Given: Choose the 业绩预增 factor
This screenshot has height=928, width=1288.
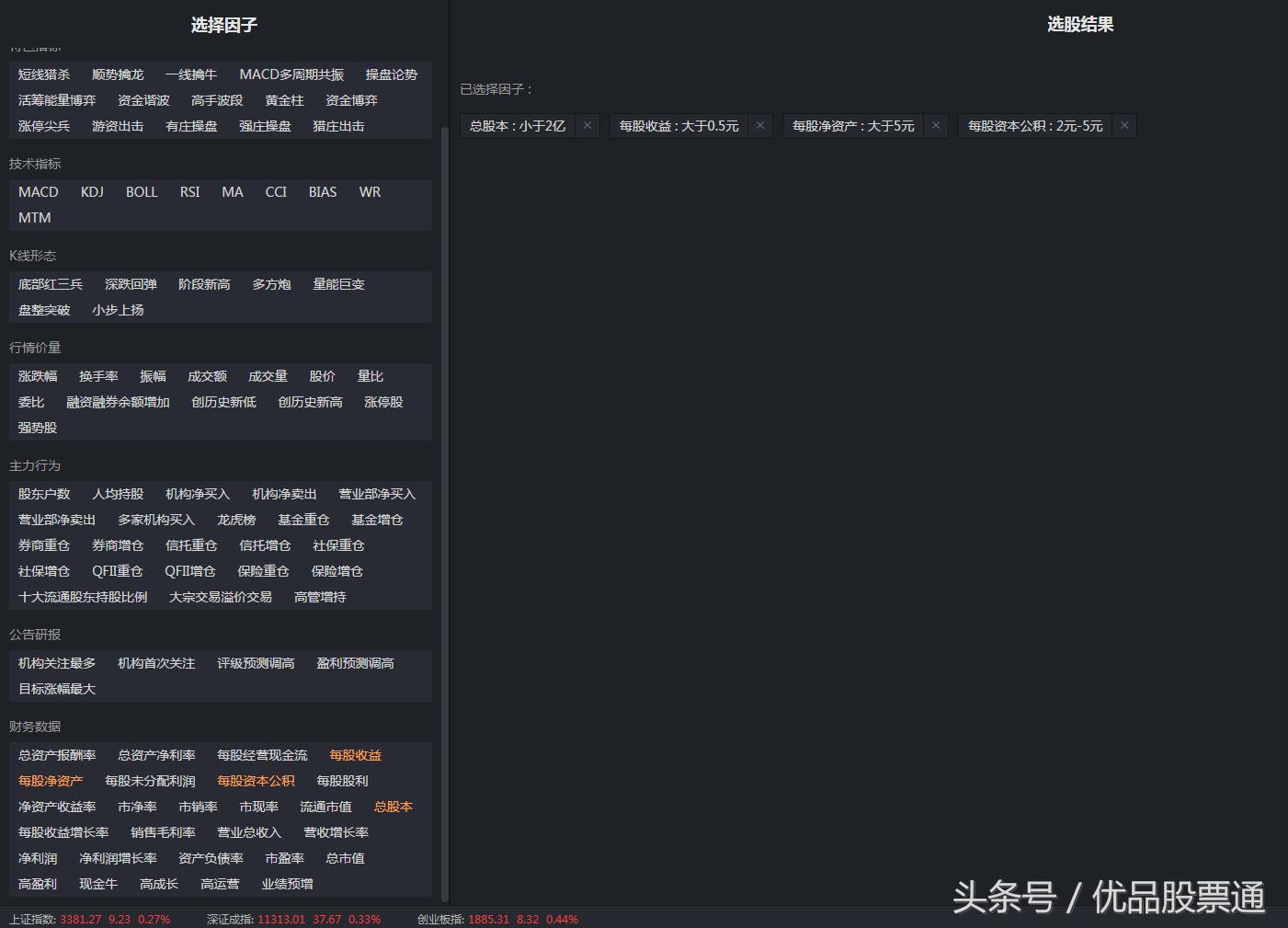Looking at the screenshot, I should click(286, 883).
